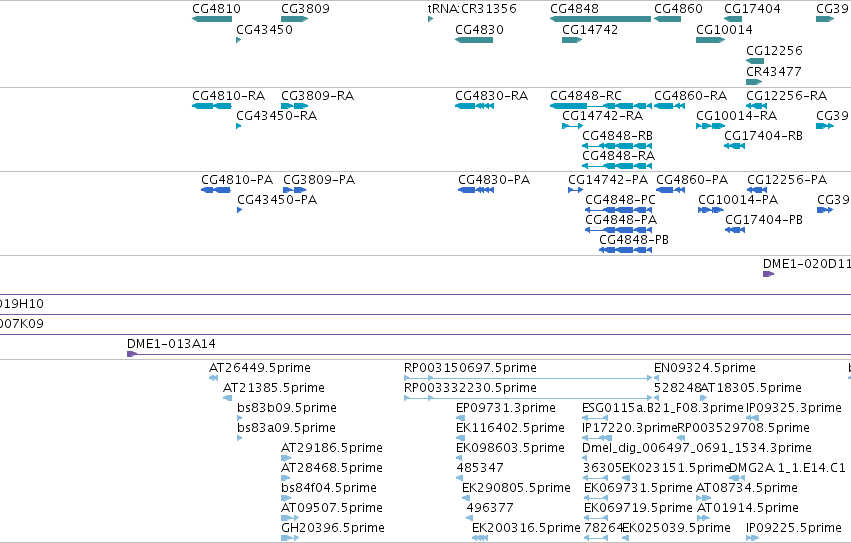This screenshot has width=851, height=543.
Task: Click the CG14742-RA transcript
Action: [573, 126]
